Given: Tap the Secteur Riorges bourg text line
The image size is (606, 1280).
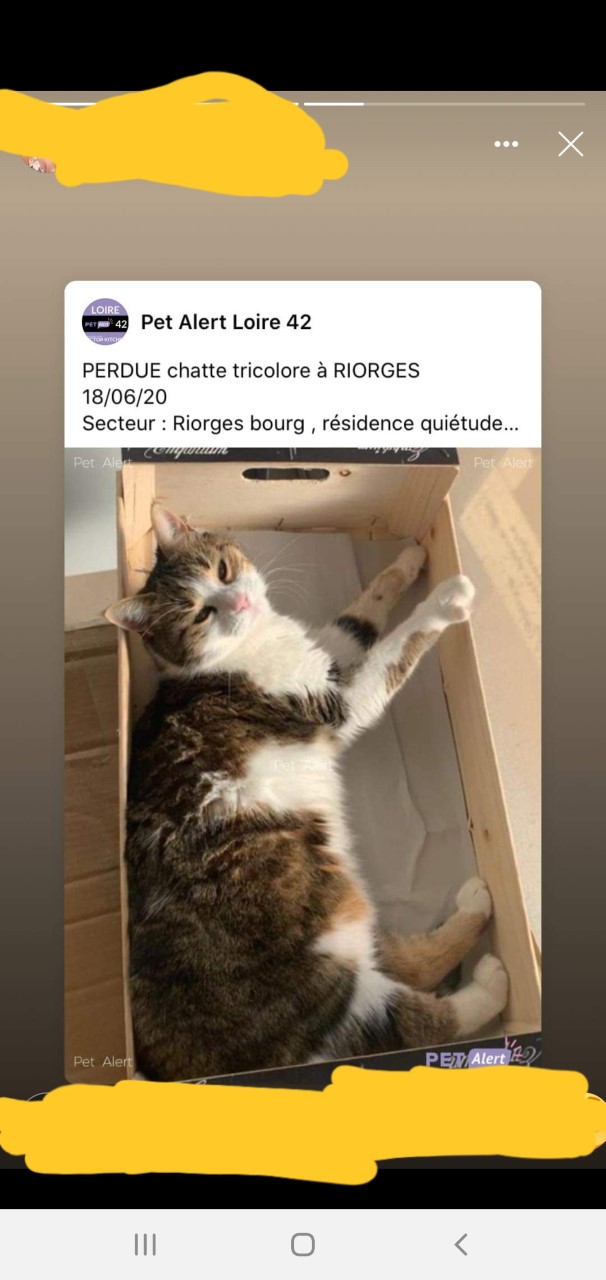Looking at the screenshot, I should coord(300,424).
